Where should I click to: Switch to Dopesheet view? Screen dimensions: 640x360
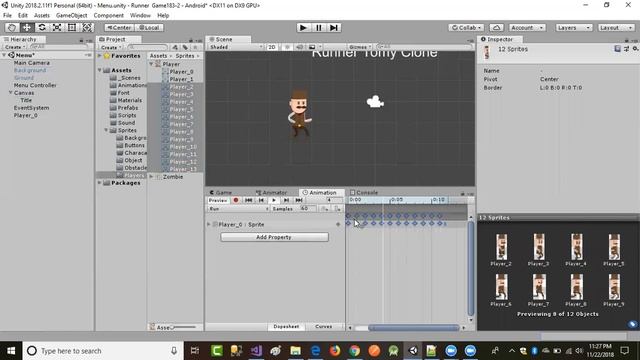click(x=286, y=327)
